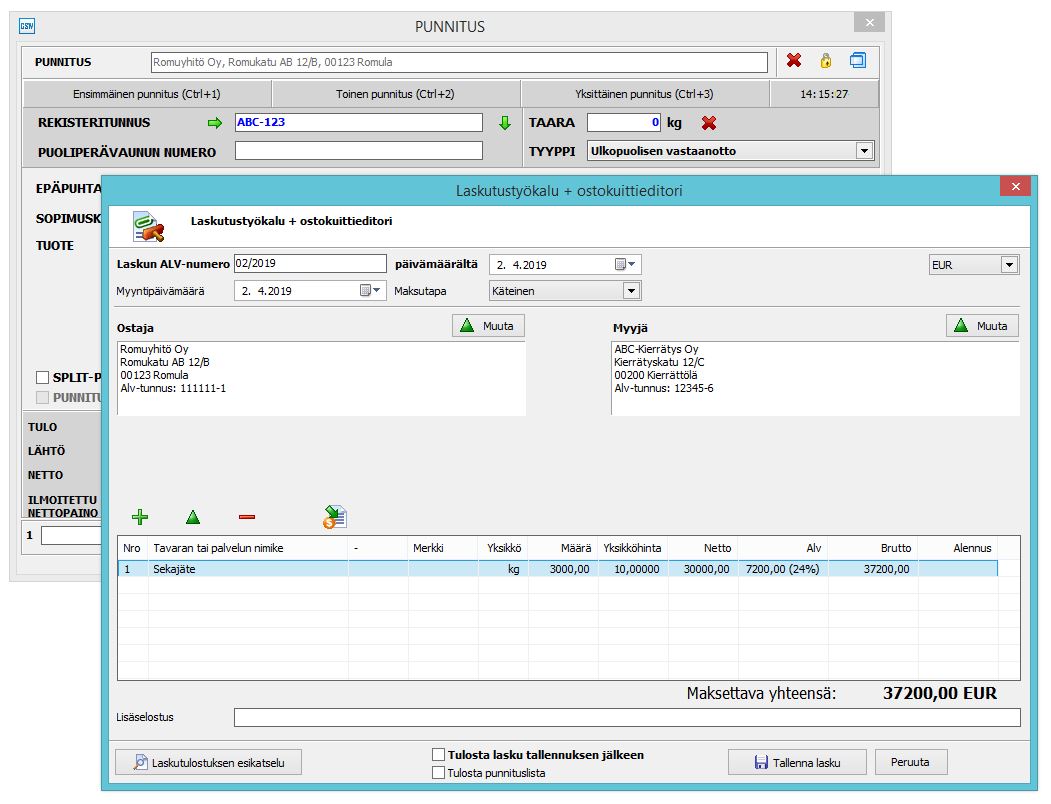The width and height of the screenshot is (1051, 804).
Task: Enable Tulosta lasku tallennuksen jälkeen checkbox
Action: tap(438, 754)
